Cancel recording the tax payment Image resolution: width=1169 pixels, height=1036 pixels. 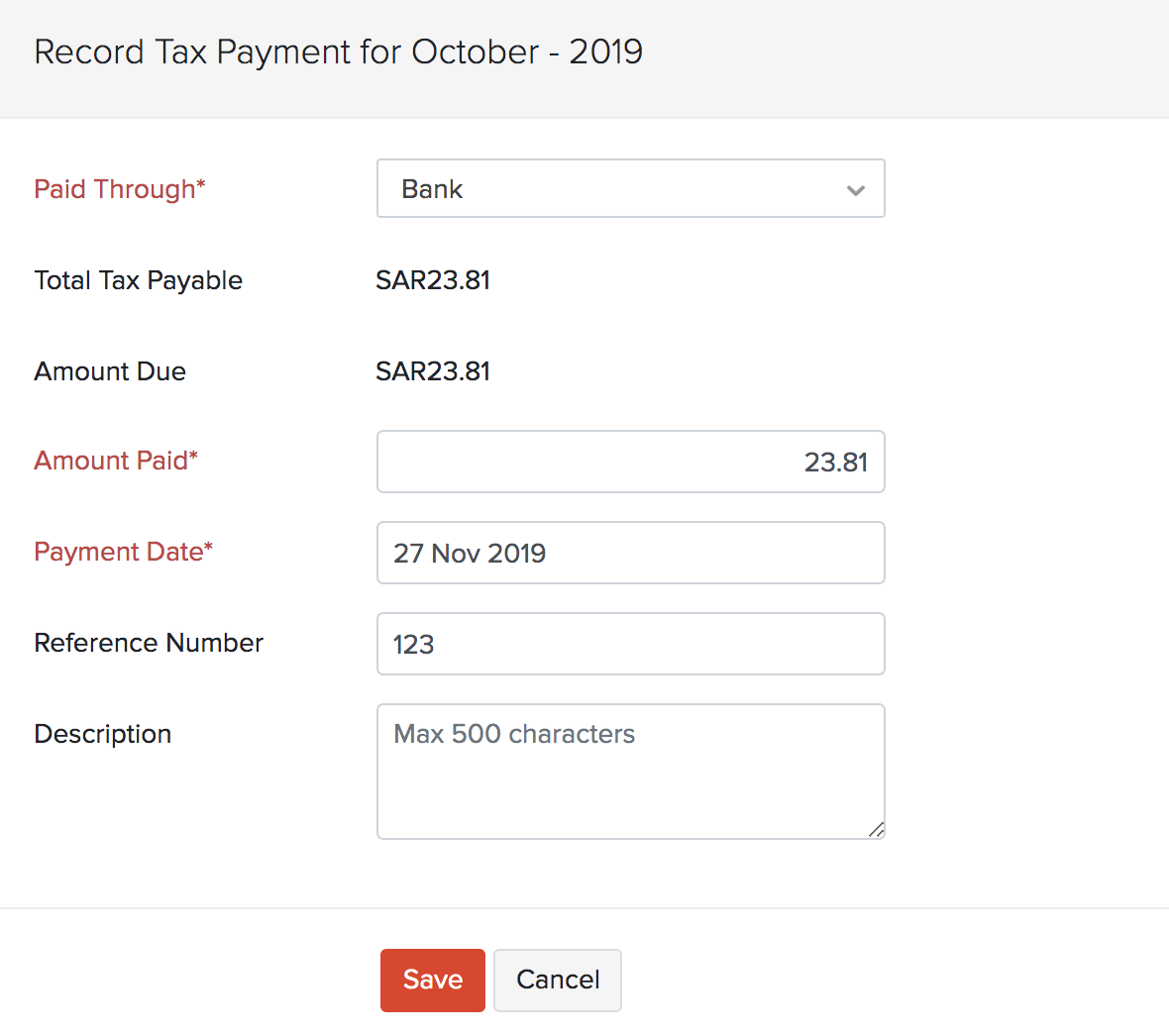(557, 980)
